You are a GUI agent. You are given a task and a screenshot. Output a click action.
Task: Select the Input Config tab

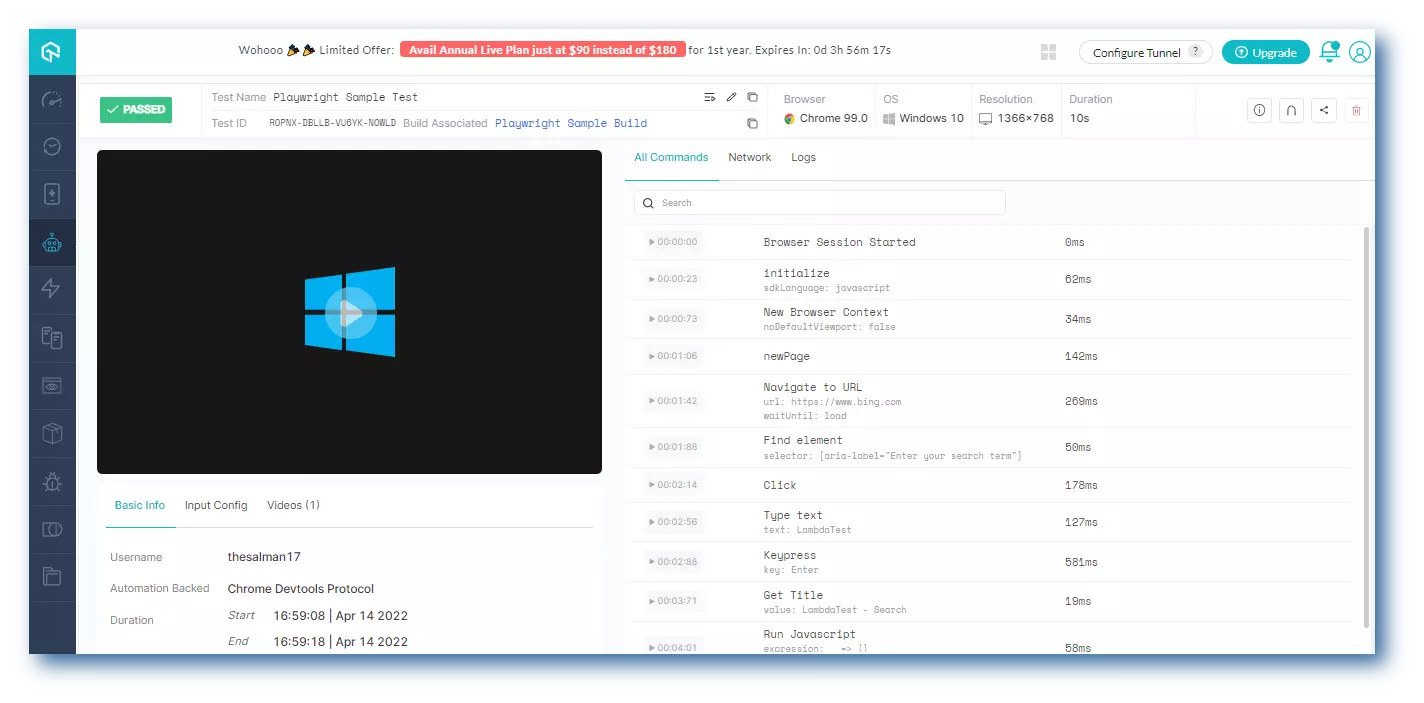[216, 505]
